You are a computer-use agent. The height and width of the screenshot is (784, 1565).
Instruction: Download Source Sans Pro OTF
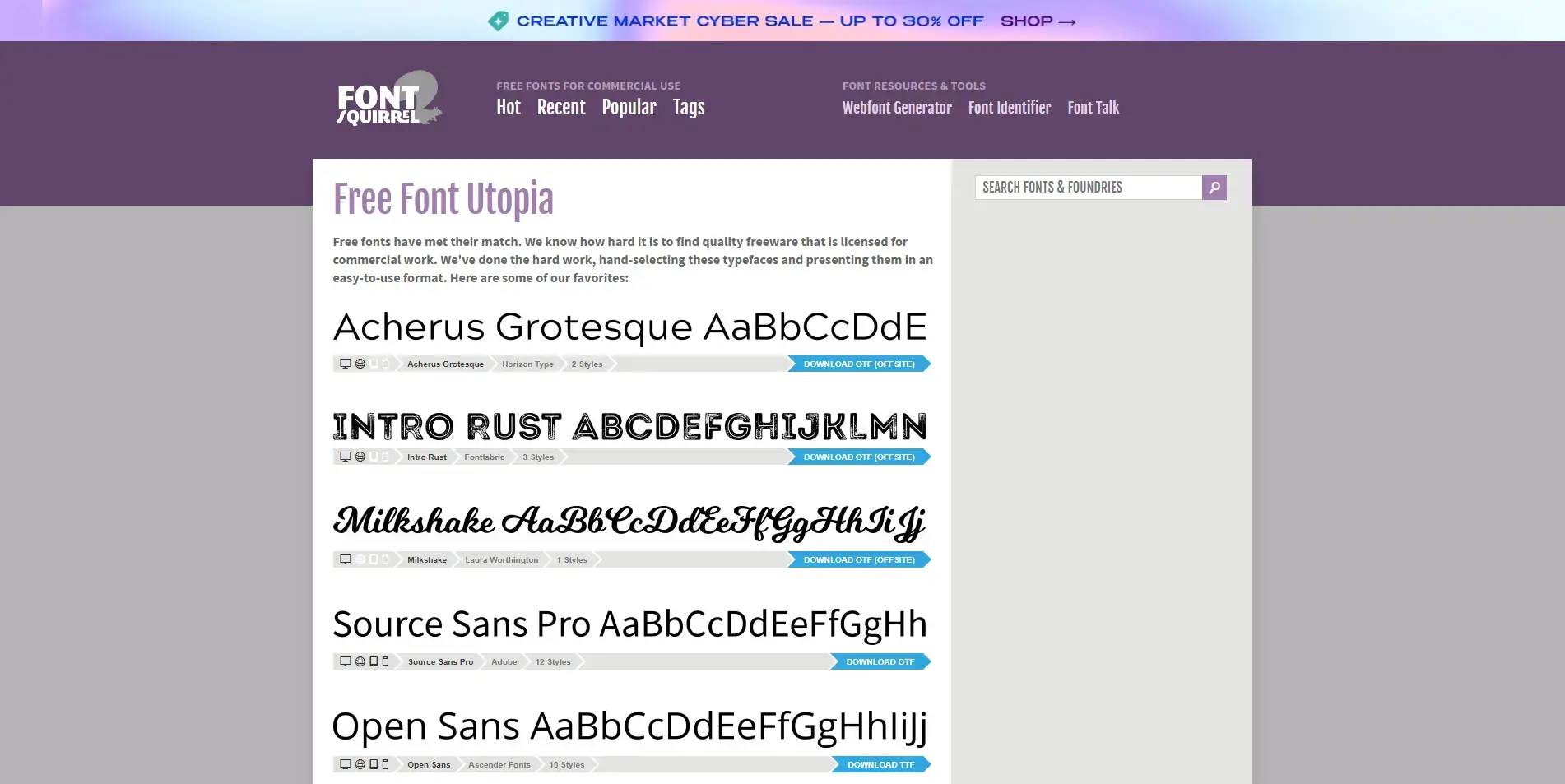pyautogui.click(x=880, y=661)
